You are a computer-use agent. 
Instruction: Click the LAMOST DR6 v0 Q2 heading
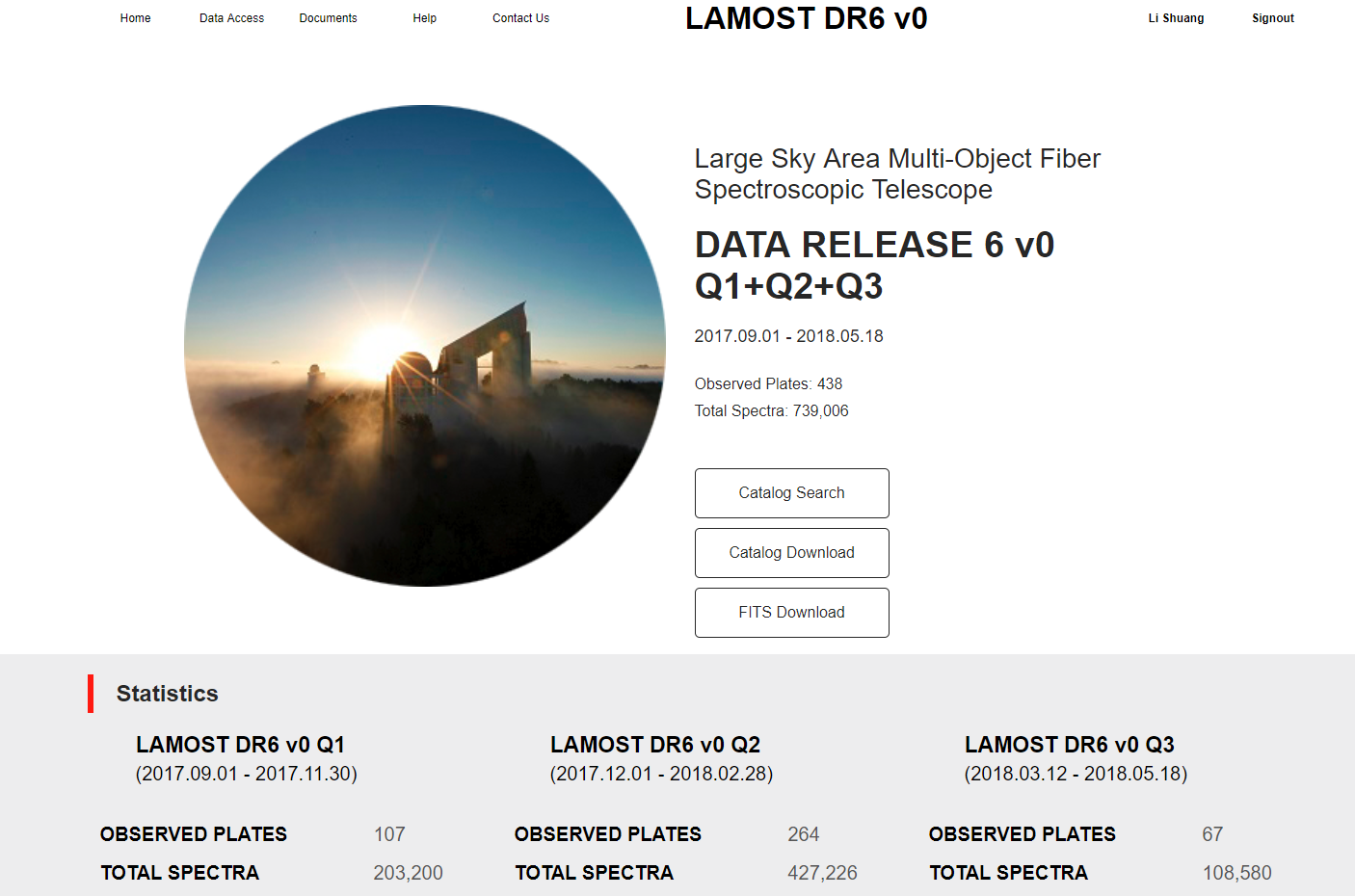point(655,745)
